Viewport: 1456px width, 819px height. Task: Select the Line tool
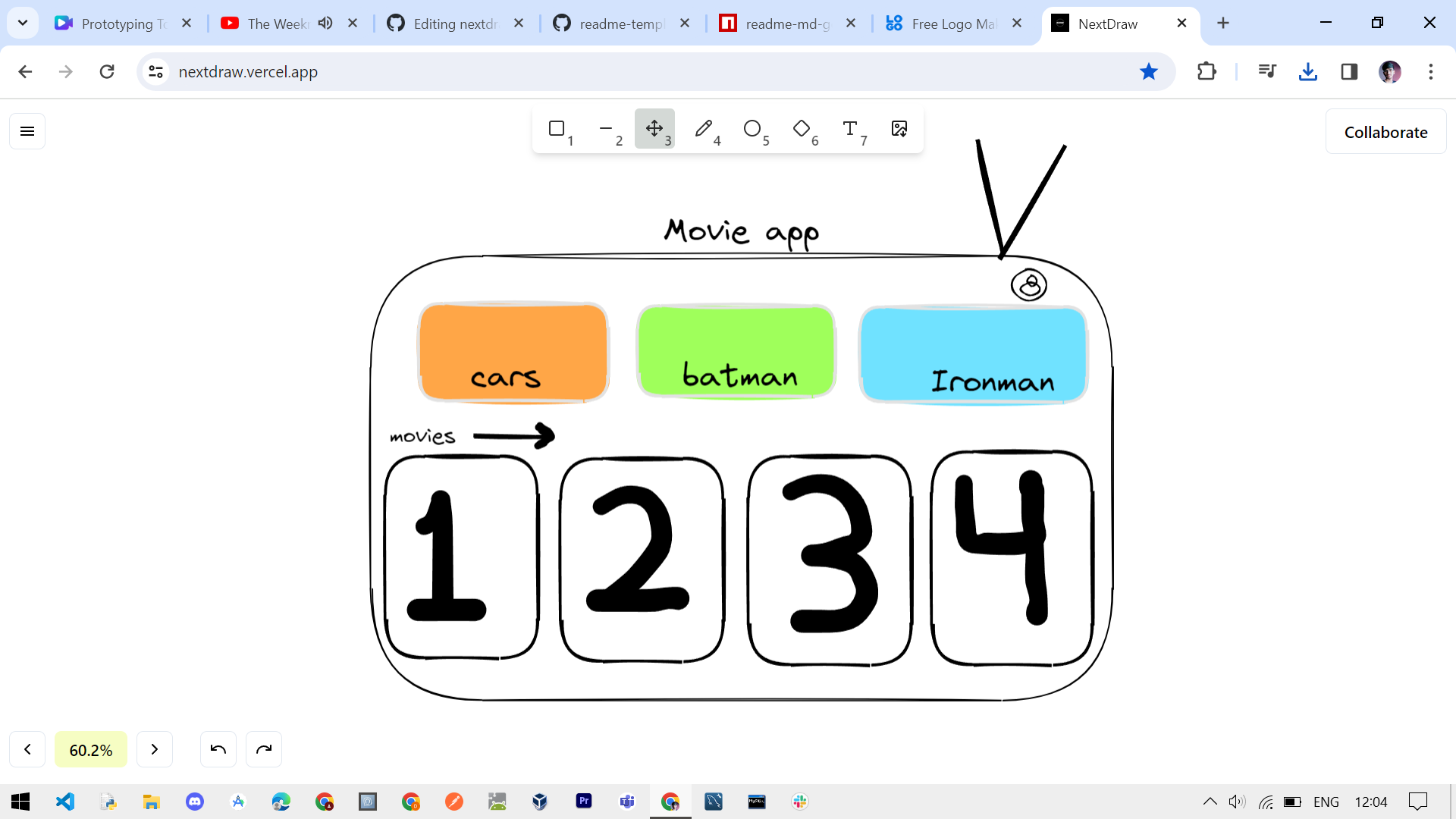[606, 129]
